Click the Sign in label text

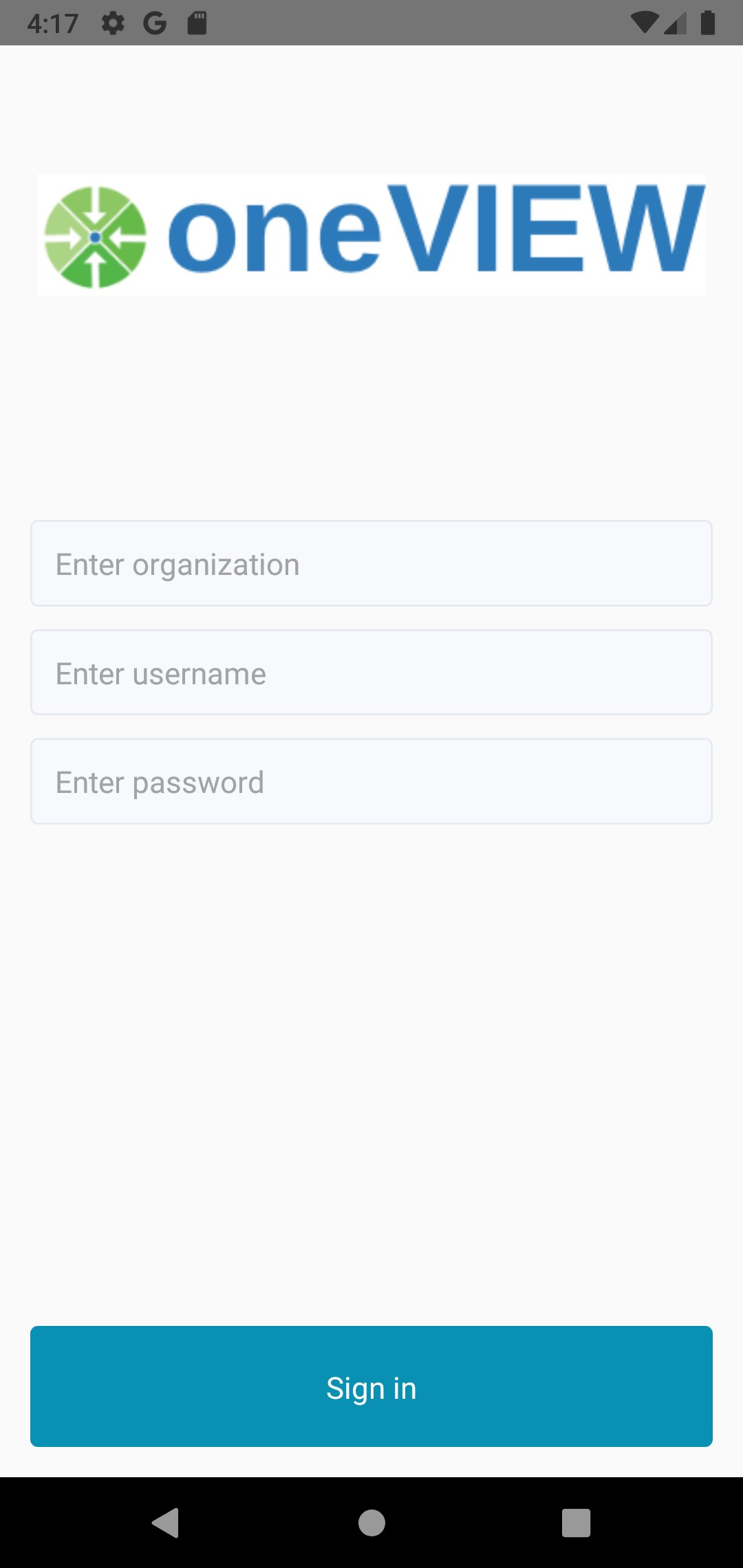click(371, 1387)
